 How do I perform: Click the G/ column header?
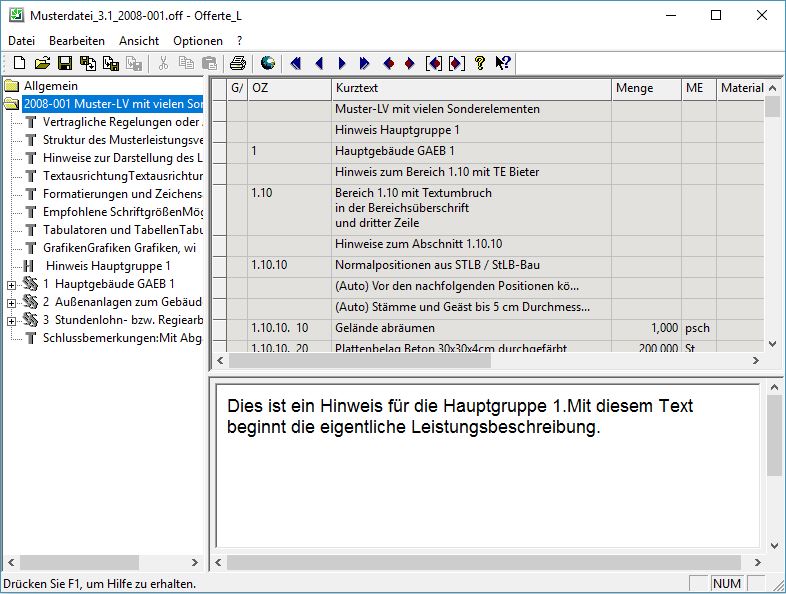coord(237,88)
